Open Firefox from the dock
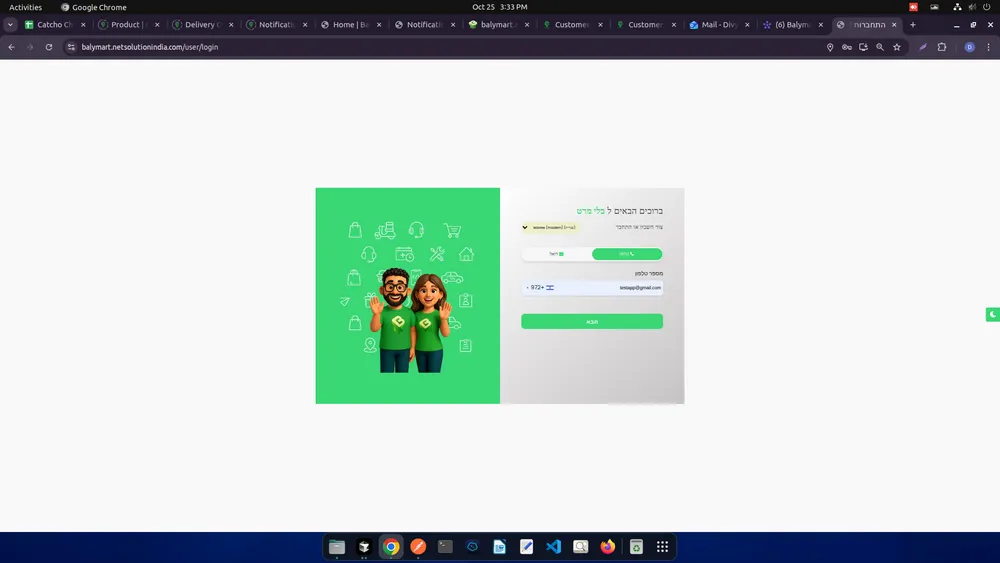 pyautogui.click(x=608, y=547)
